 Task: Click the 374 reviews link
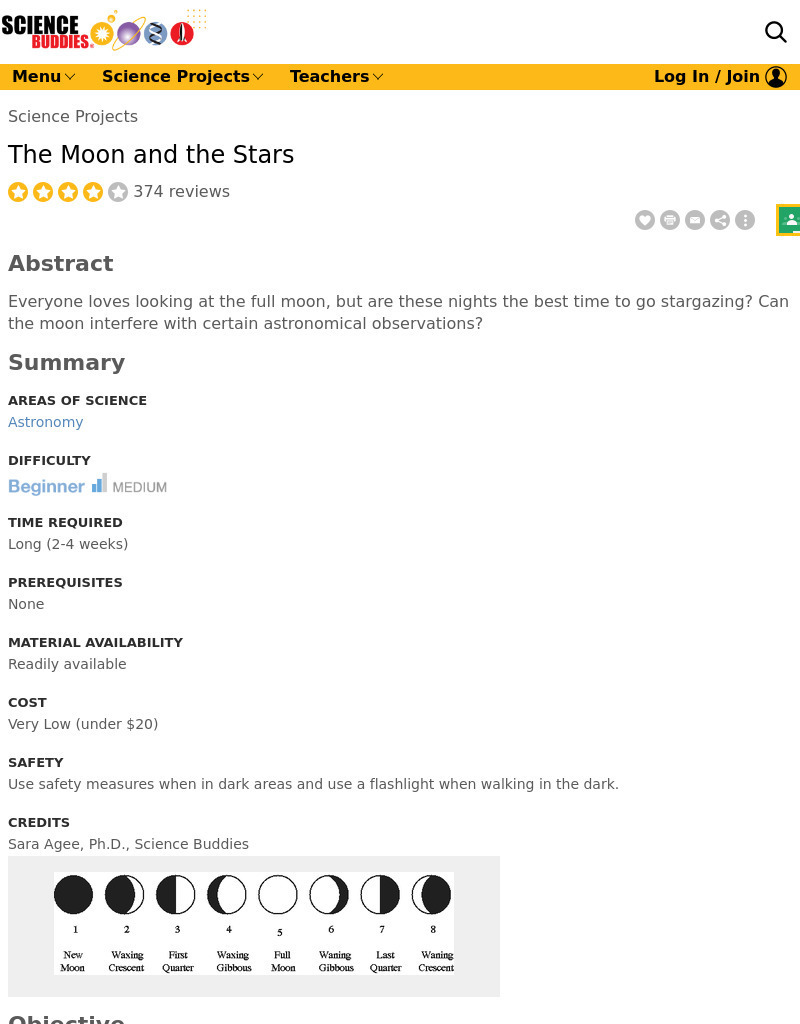pyautogui.click(x=181, y=191)
